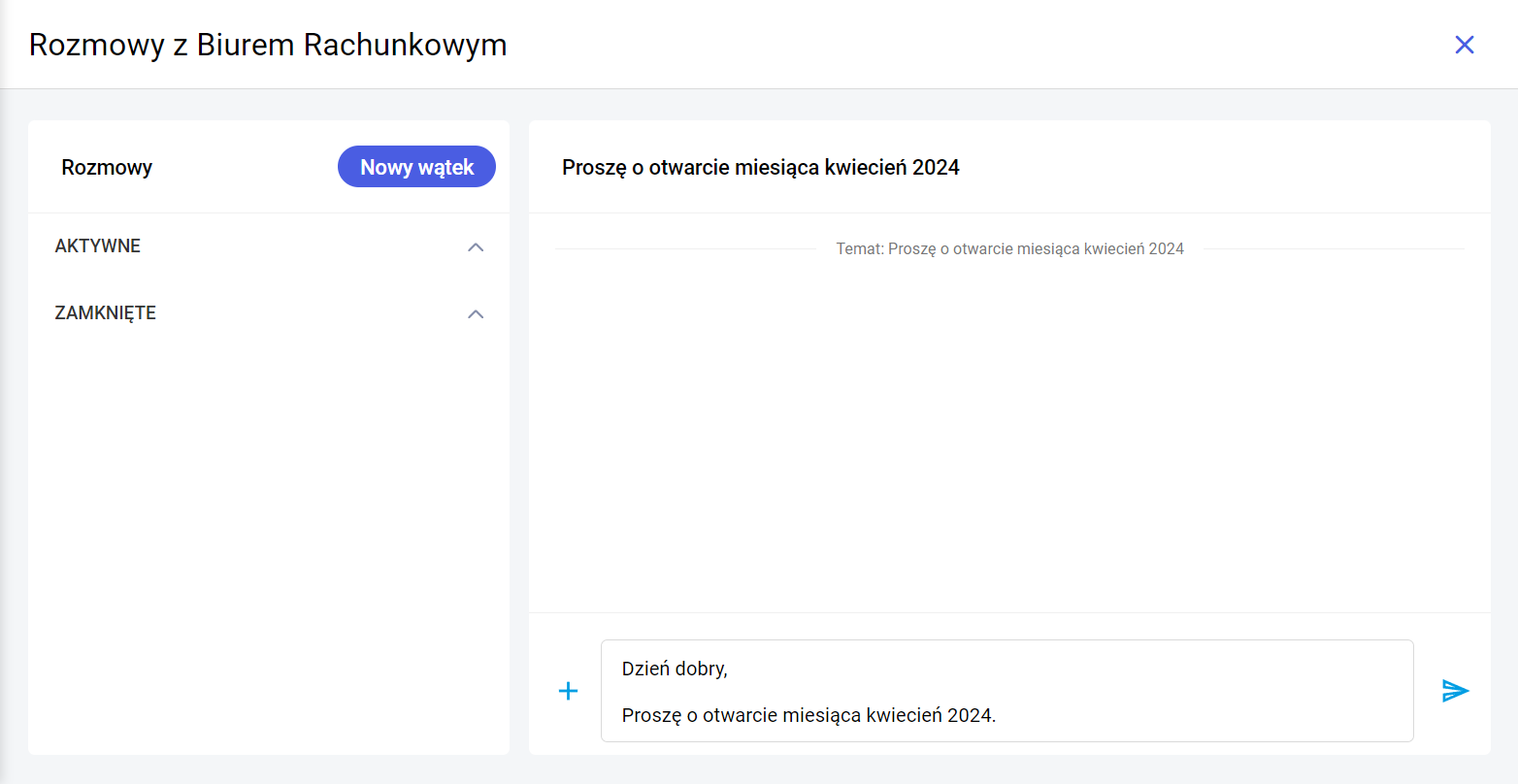The image size is (1518, 784).
Task: Close the Rozmowy z Biurem Rachunkowym panel
Action: pyautogui.click(x=1464, y=45)
